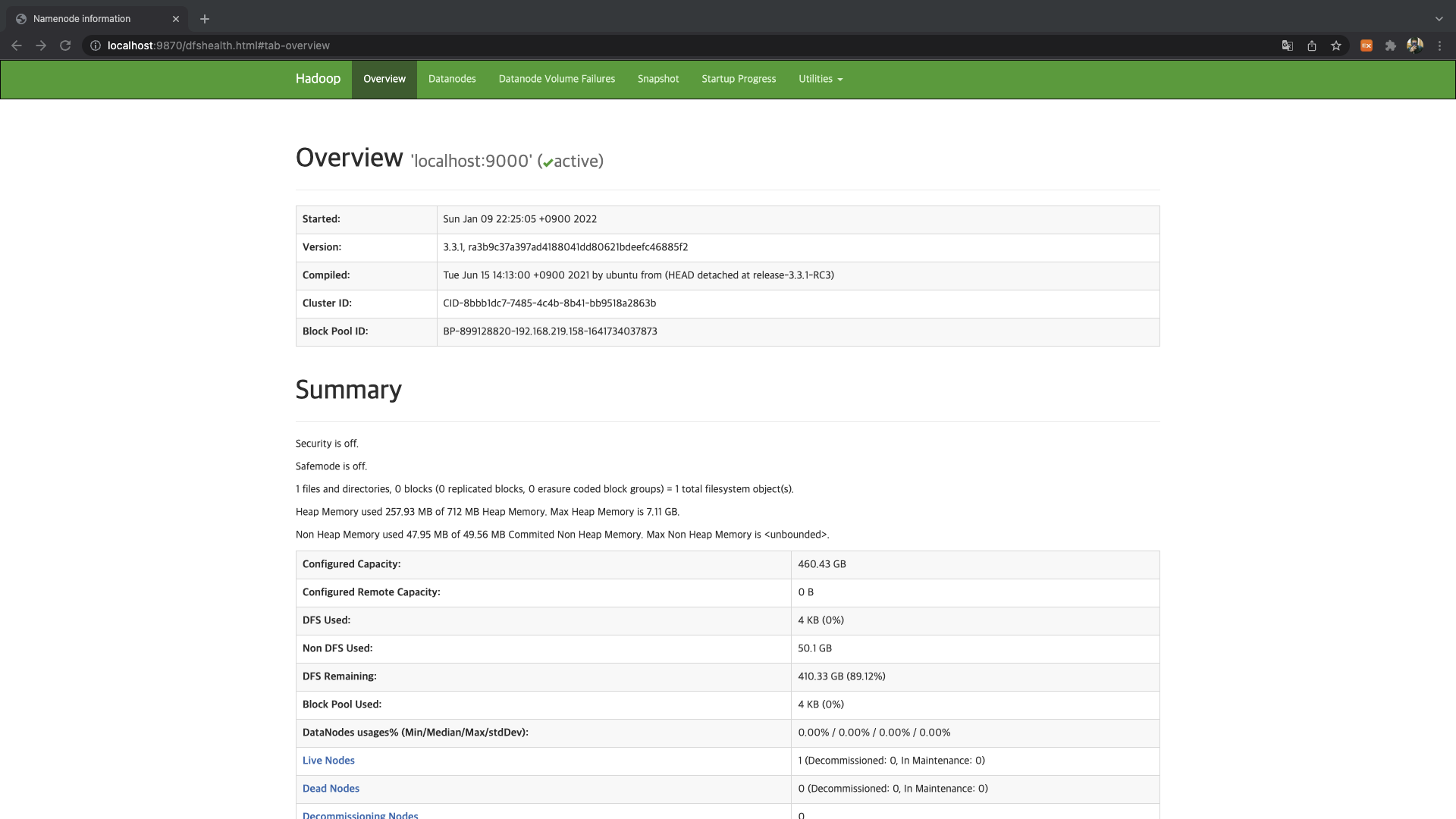Screen dimensions: 1456x819
Task: Click the browser forward arrow
Action: pyautogui.click(x=41, y=45)
